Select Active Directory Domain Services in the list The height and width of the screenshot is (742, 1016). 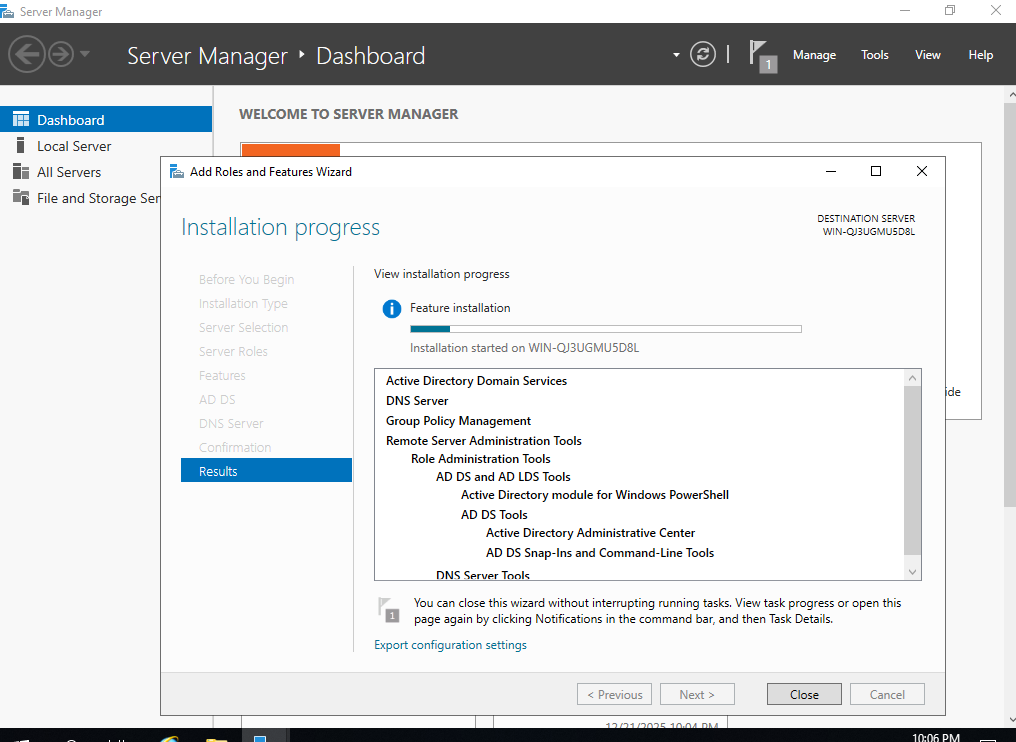476,380
